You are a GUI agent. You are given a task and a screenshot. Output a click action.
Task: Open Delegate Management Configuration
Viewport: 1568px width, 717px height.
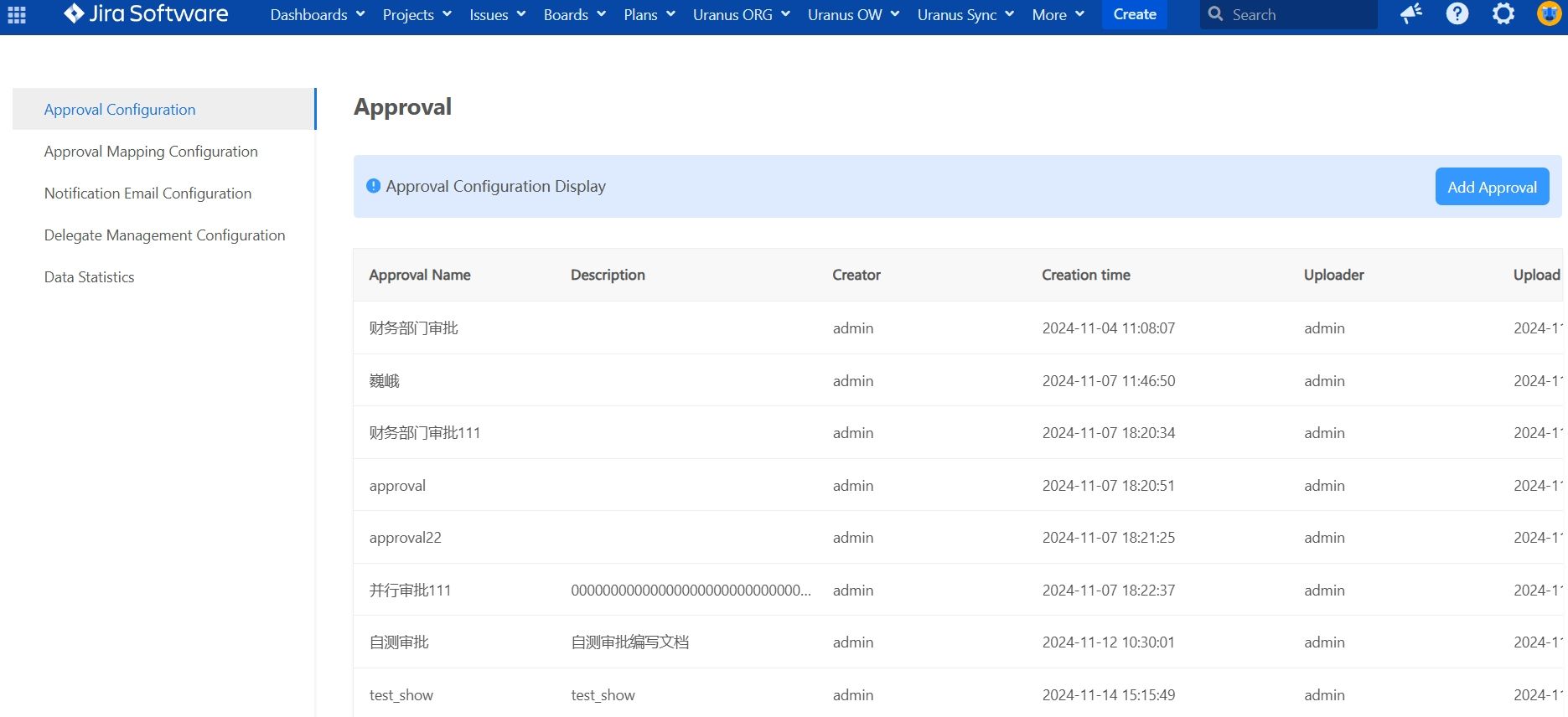[164, 235]
